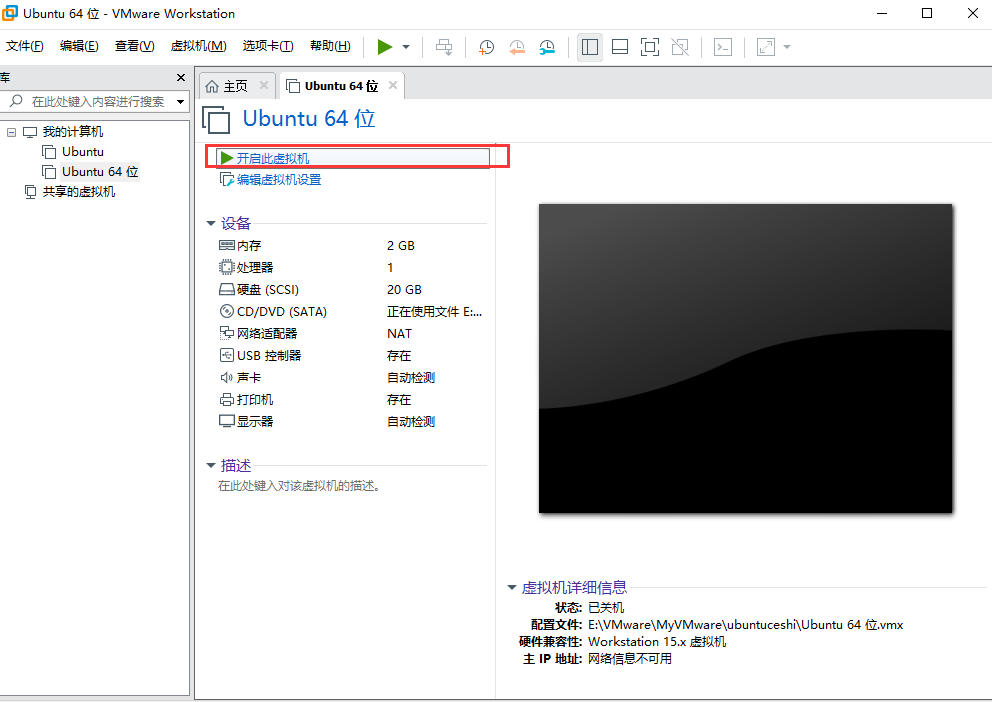Image resolution: width=992 pixels, height=702 pixels.
Task: Select the Ubuntu virtual machine in the library
Action: [82, 152]
